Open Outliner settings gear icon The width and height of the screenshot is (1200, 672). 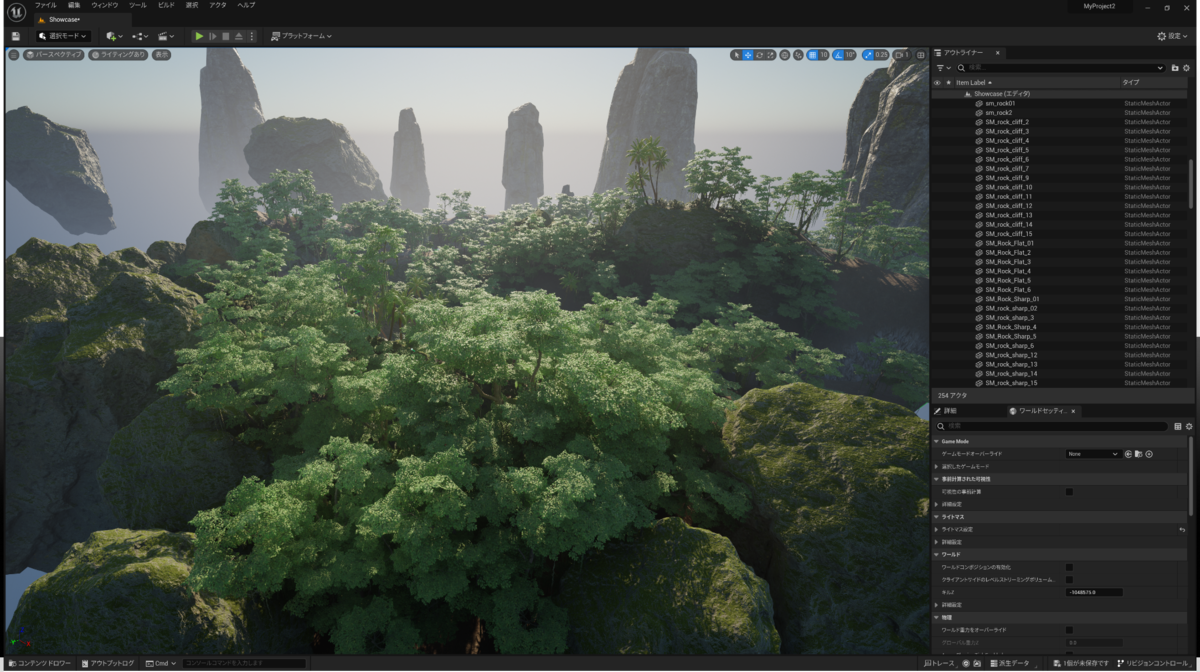(1188, 68)
